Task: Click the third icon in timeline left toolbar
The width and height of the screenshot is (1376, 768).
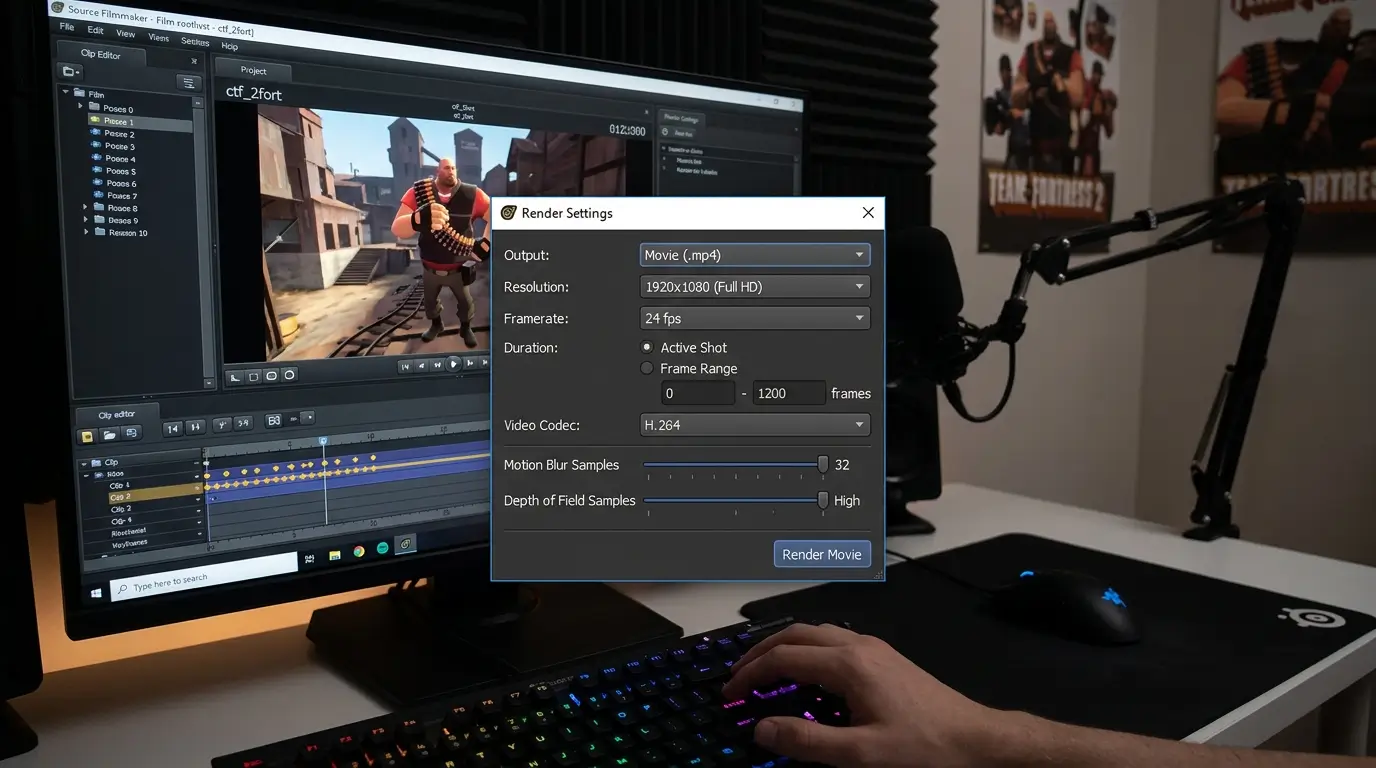Action: 131,432
